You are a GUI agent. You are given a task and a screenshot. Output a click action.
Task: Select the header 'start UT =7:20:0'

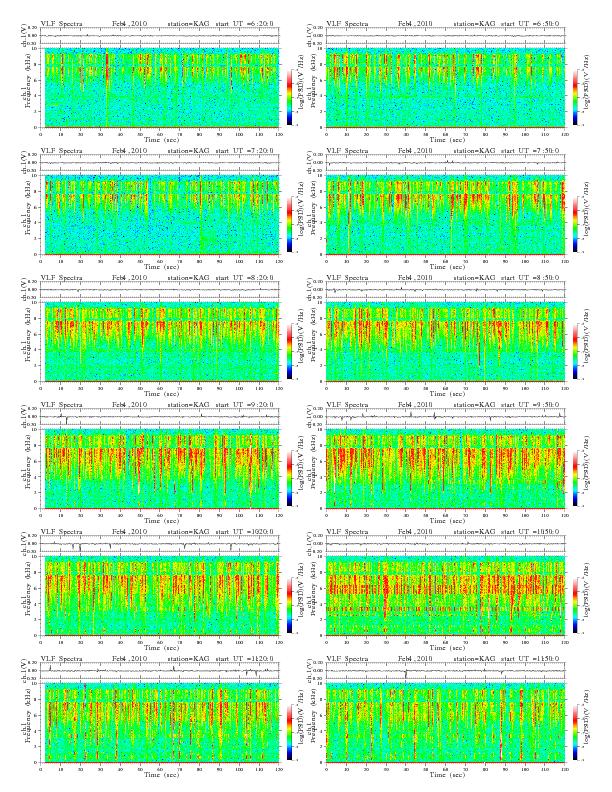pos(245,151)
